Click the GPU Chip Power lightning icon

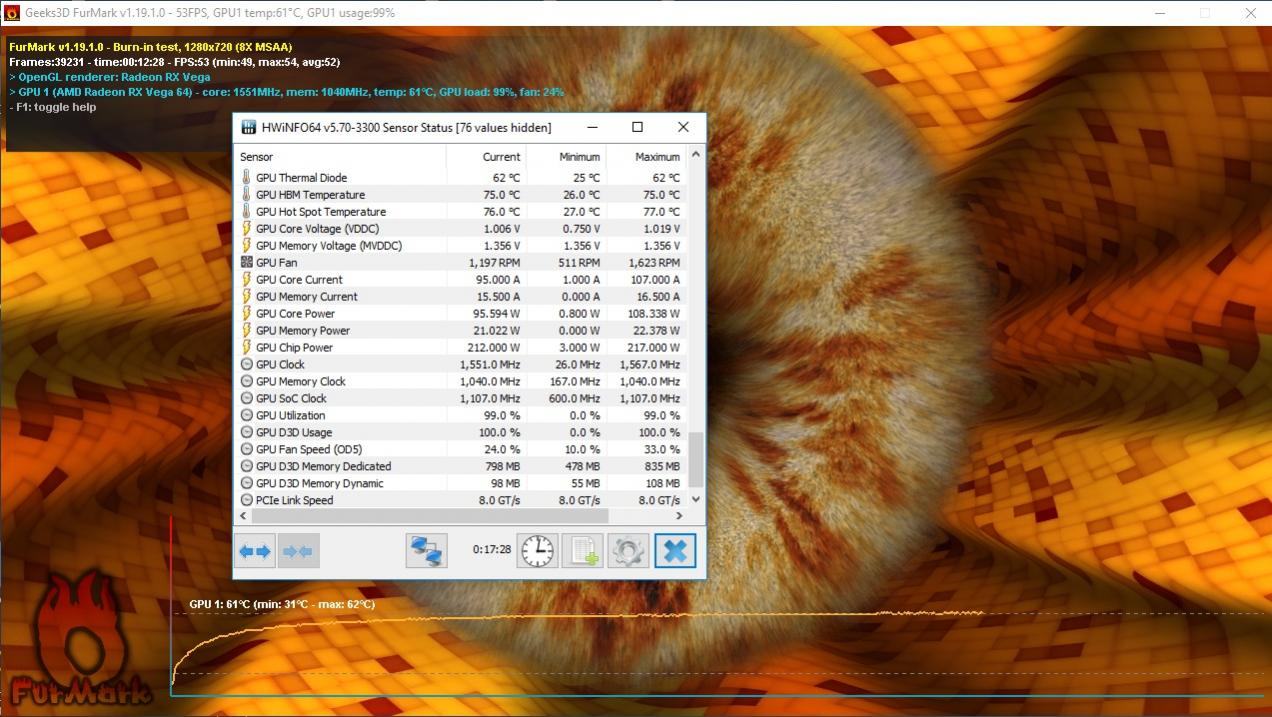pos(246,347)
